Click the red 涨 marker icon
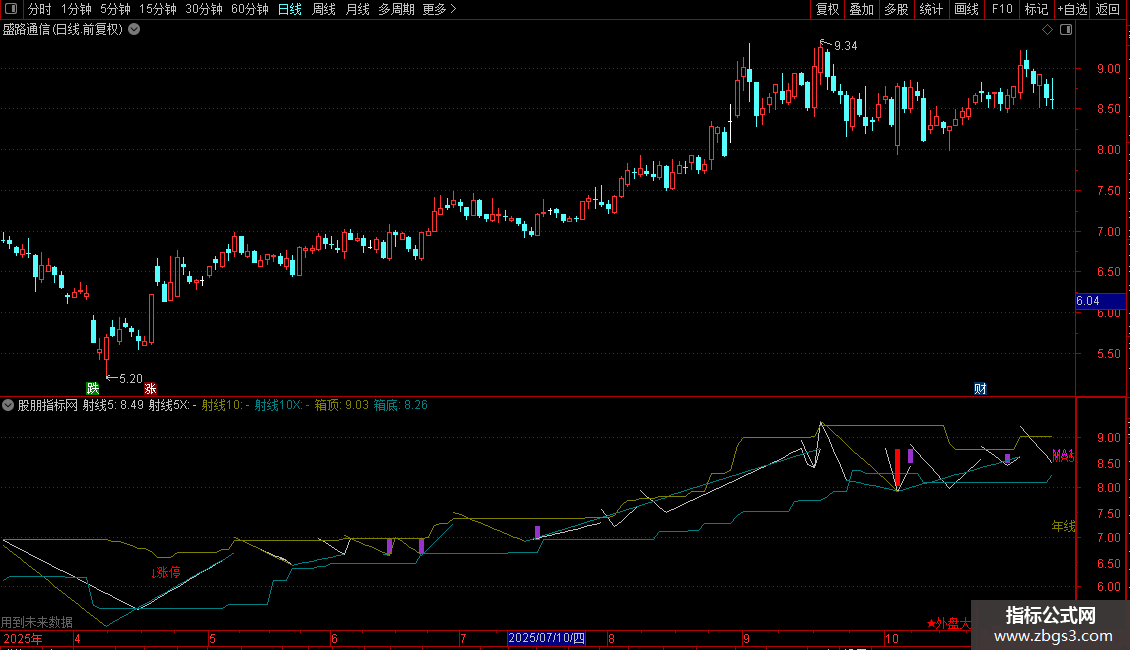 click(x=150, y=388)
